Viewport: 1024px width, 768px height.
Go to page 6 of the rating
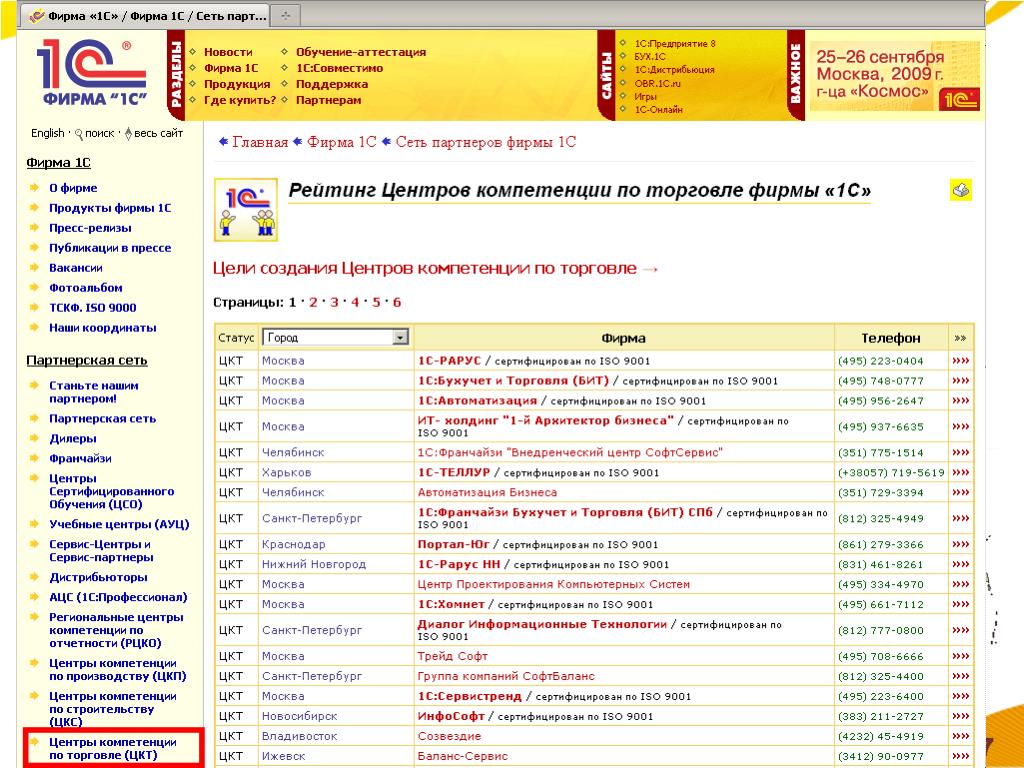click(396, 302)
